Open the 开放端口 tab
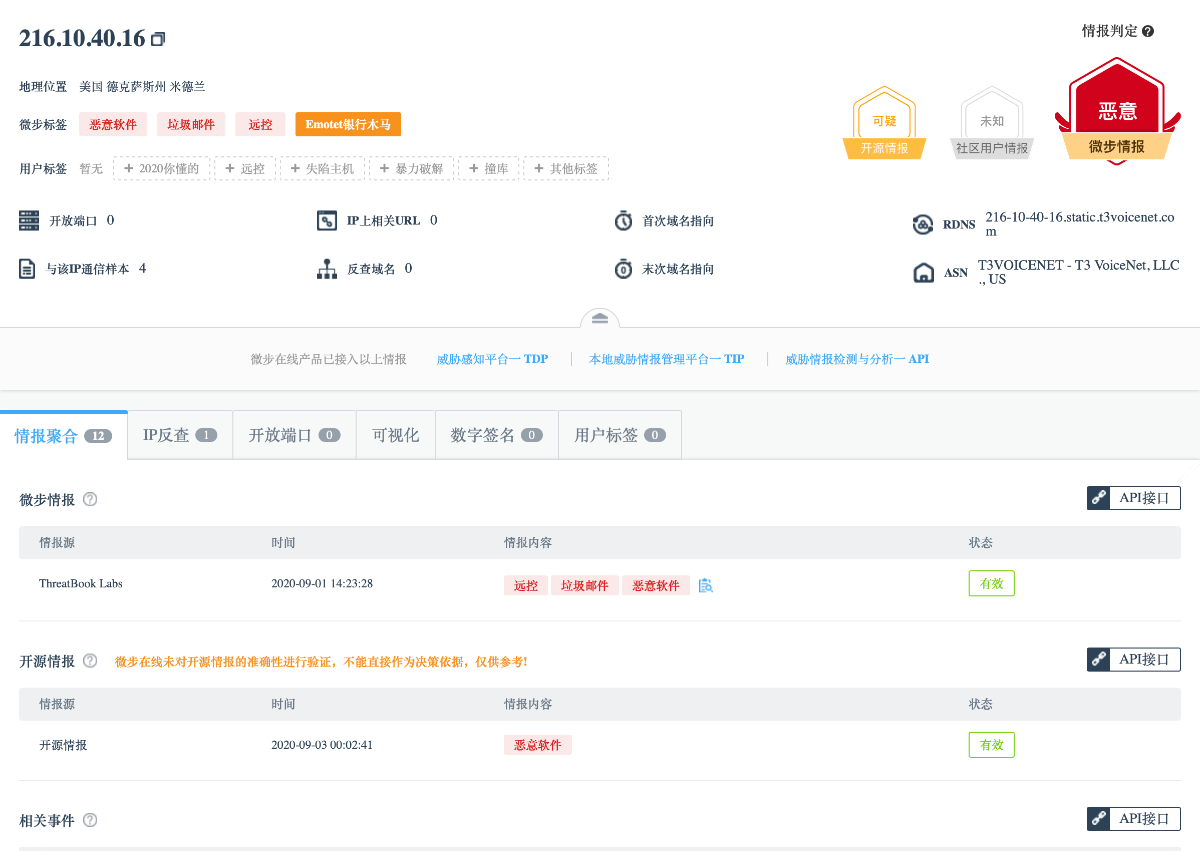This screenshot has width=1200, height=851. [294, 435]
